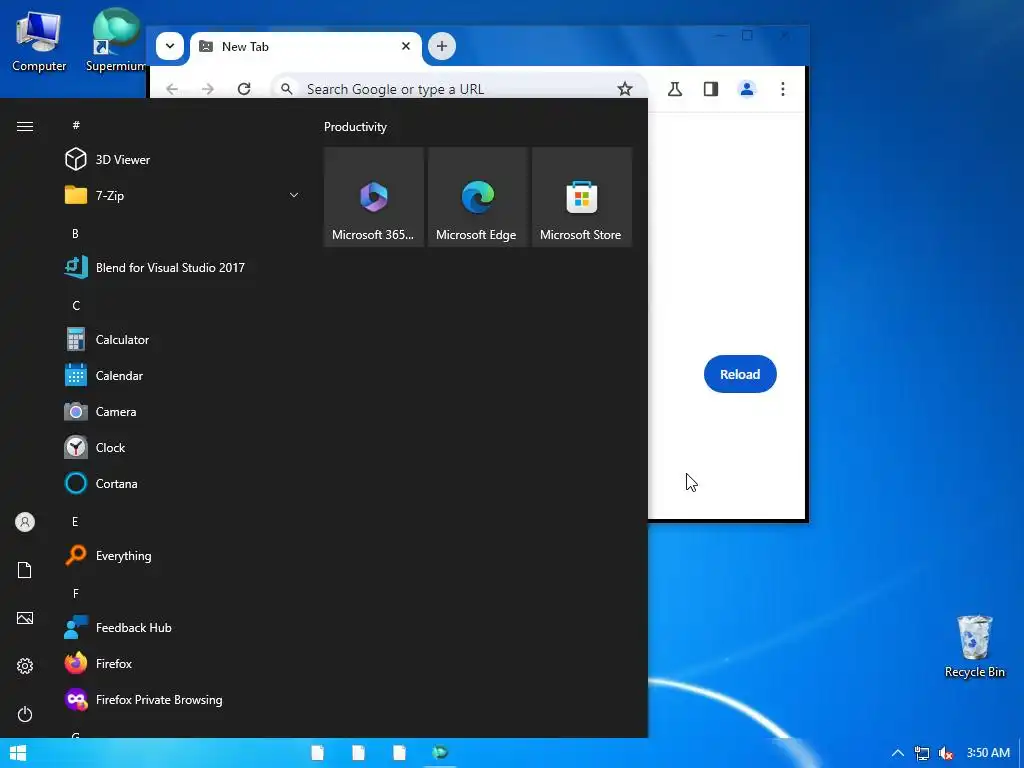Click the C letter group header
The height and width of the screenshot is (768, 1024).
pyautogui.click(x=76, y=305)
